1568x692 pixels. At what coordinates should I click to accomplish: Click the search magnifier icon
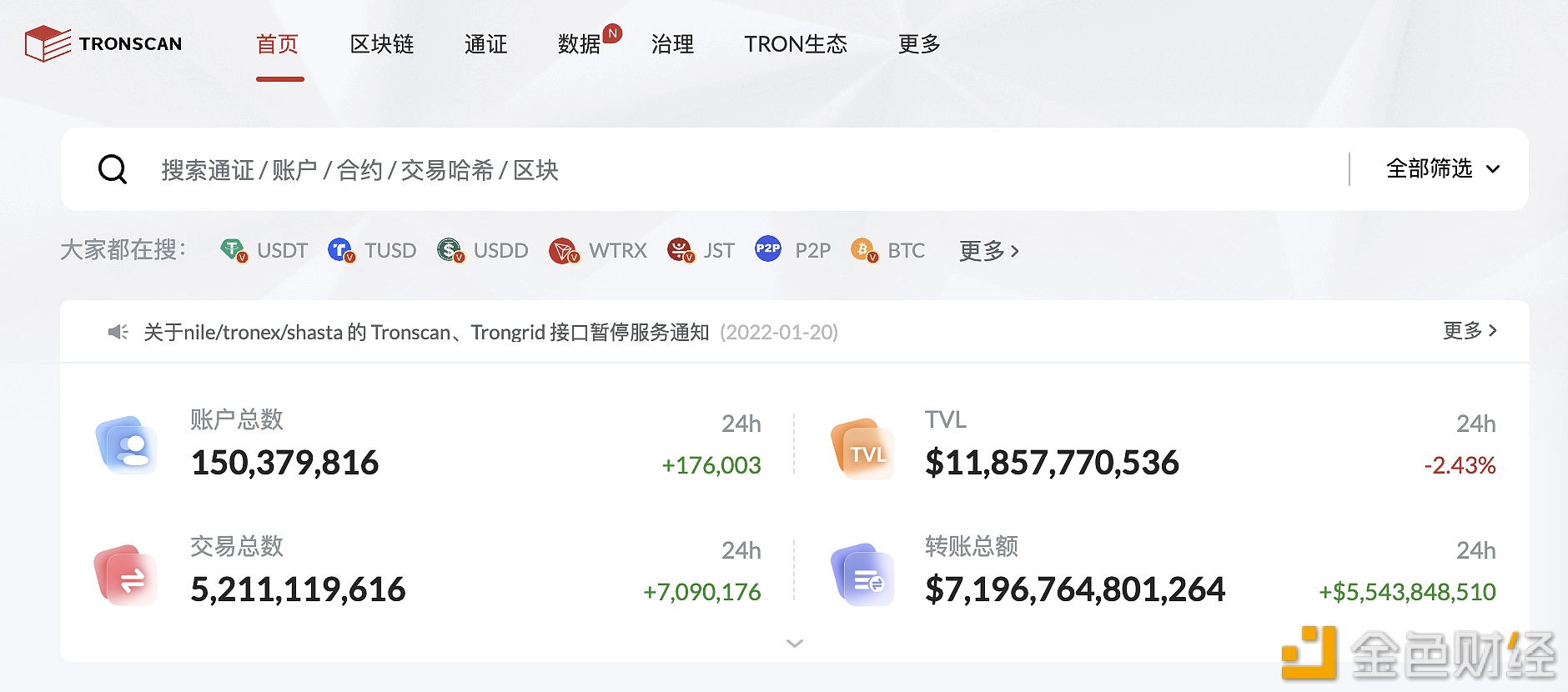click(113, 169)
